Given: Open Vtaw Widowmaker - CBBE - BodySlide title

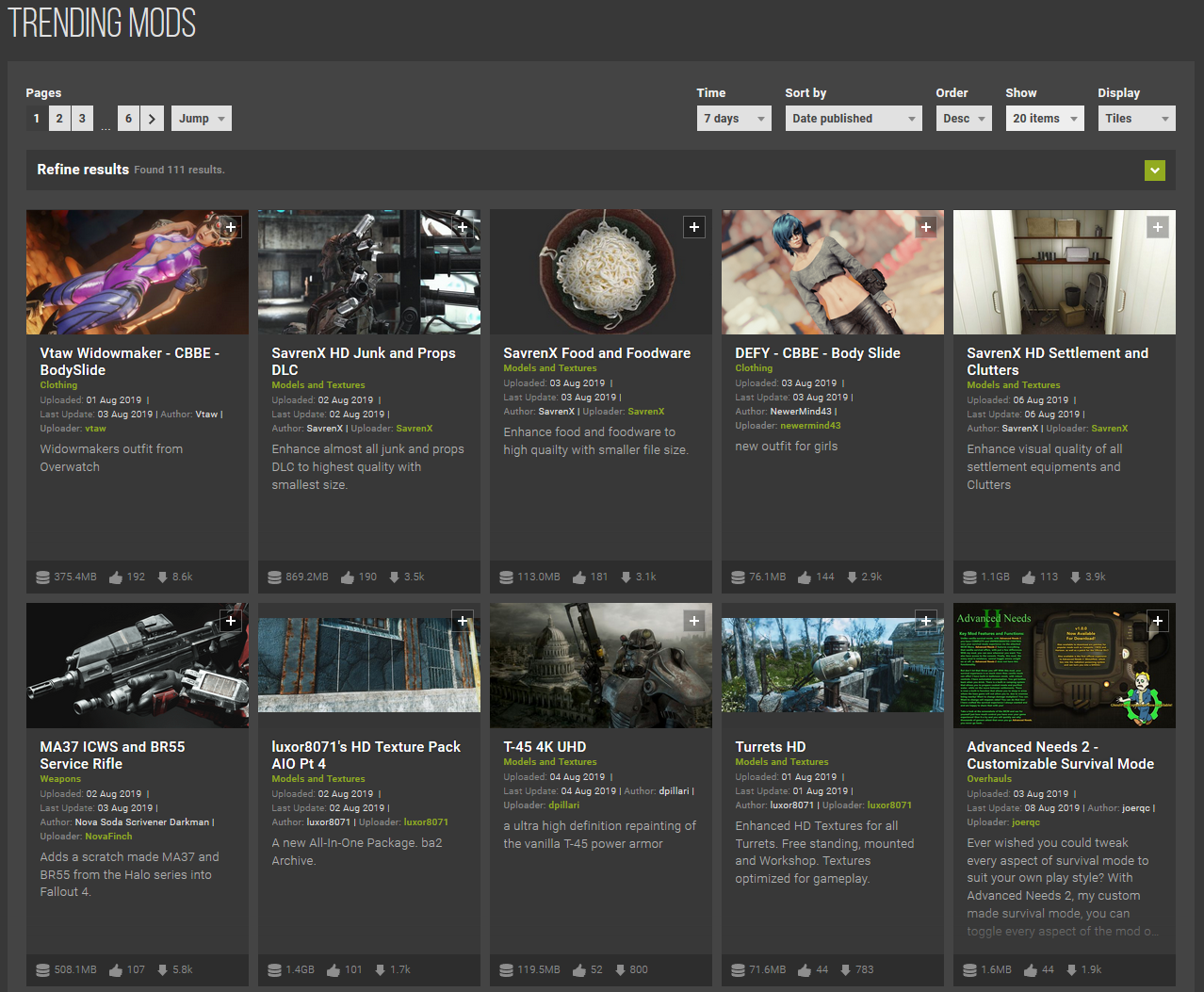Looking at the screenshot, I should tap(129, 362).
